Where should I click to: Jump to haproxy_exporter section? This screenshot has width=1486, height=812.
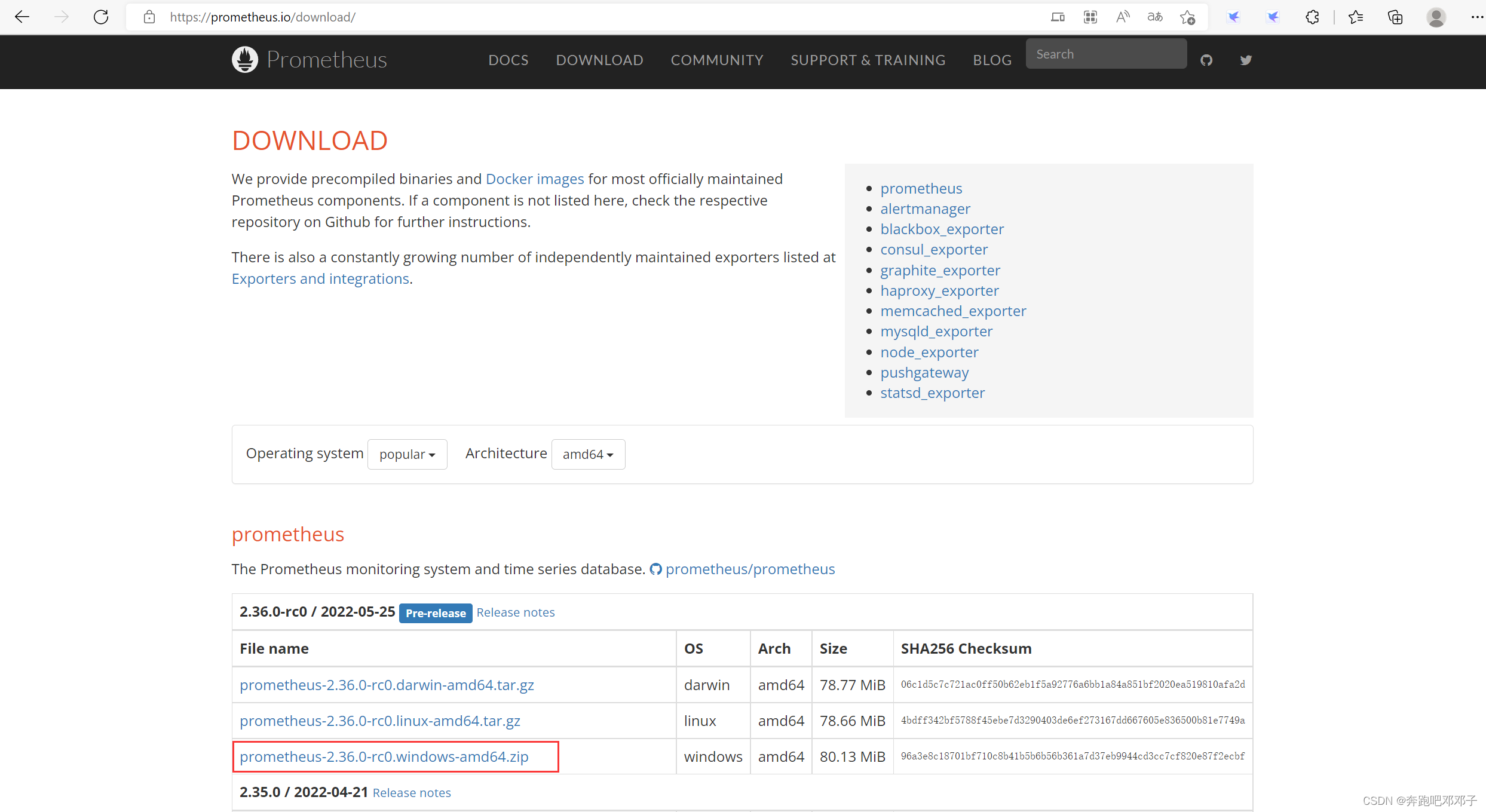939,290
